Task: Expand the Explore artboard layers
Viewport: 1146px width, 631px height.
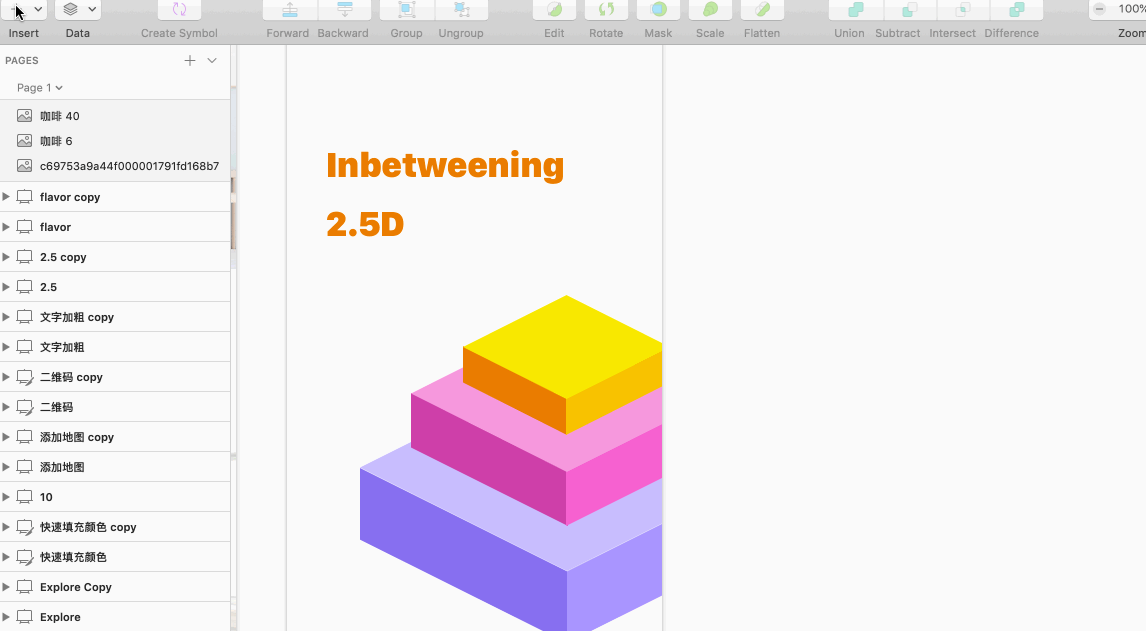Action: coord(6,617)
